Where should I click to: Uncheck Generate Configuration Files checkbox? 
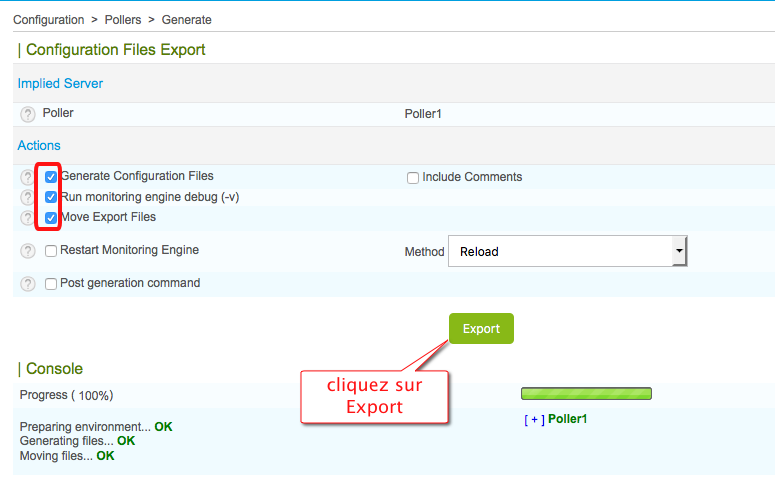[x=51, y=177]
